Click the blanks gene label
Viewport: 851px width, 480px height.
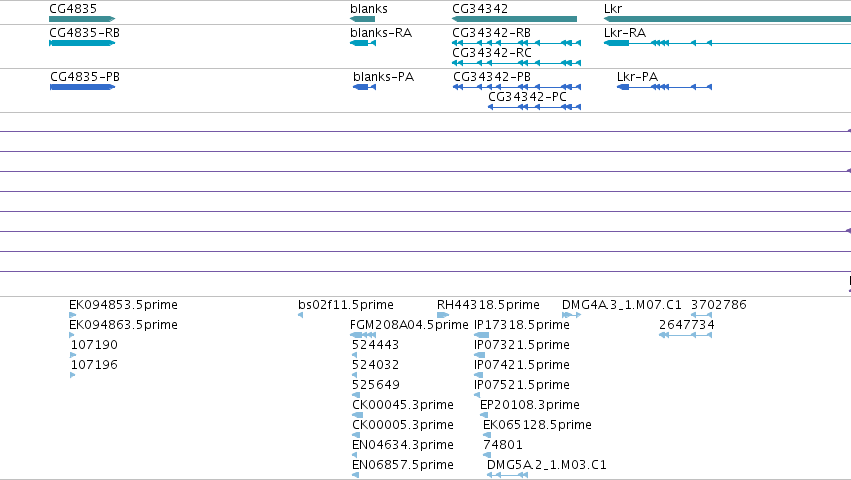(369, 9)
